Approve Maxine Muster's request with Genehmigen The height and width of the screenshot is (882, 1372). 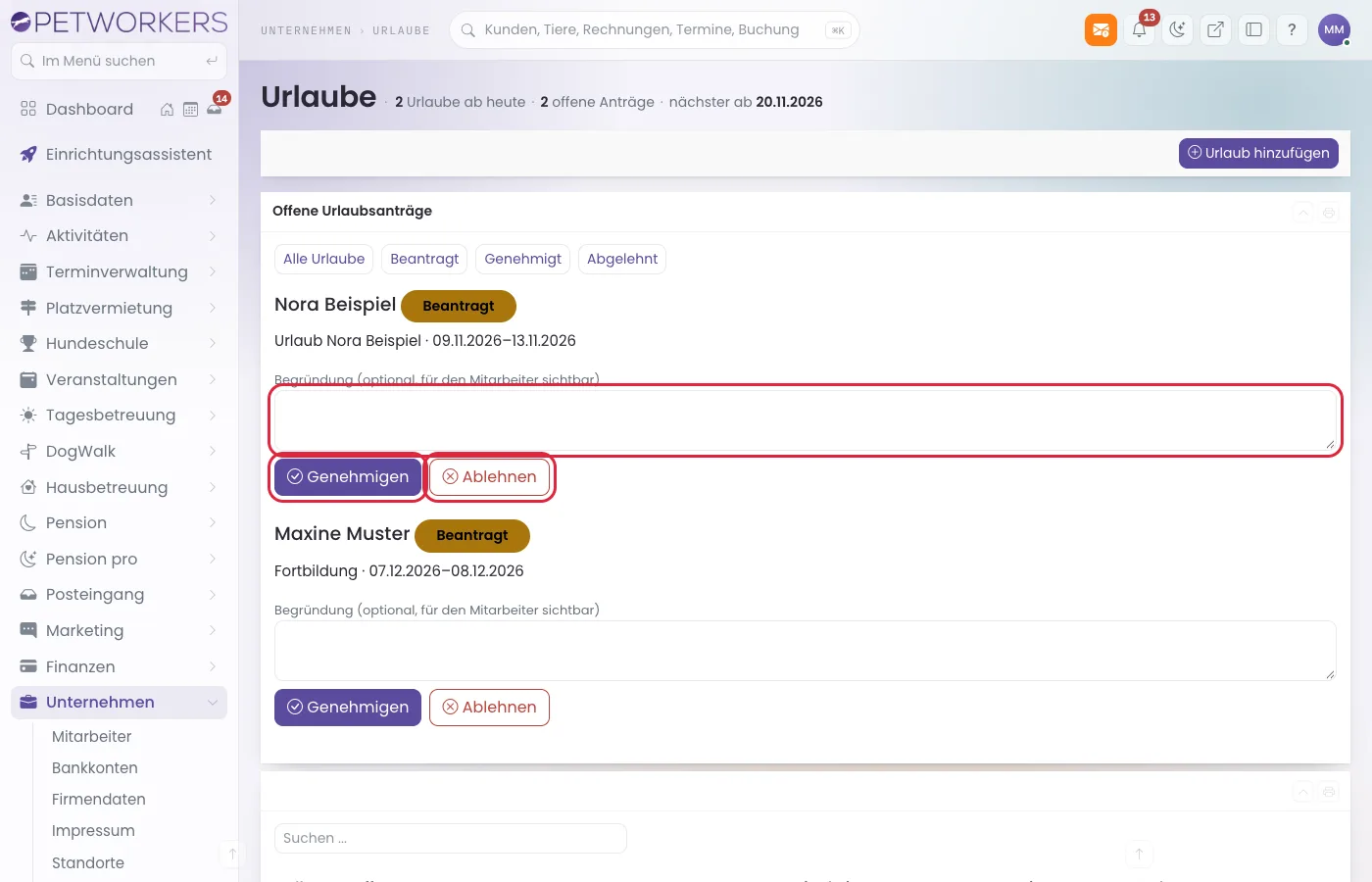[x=348, y=708]
